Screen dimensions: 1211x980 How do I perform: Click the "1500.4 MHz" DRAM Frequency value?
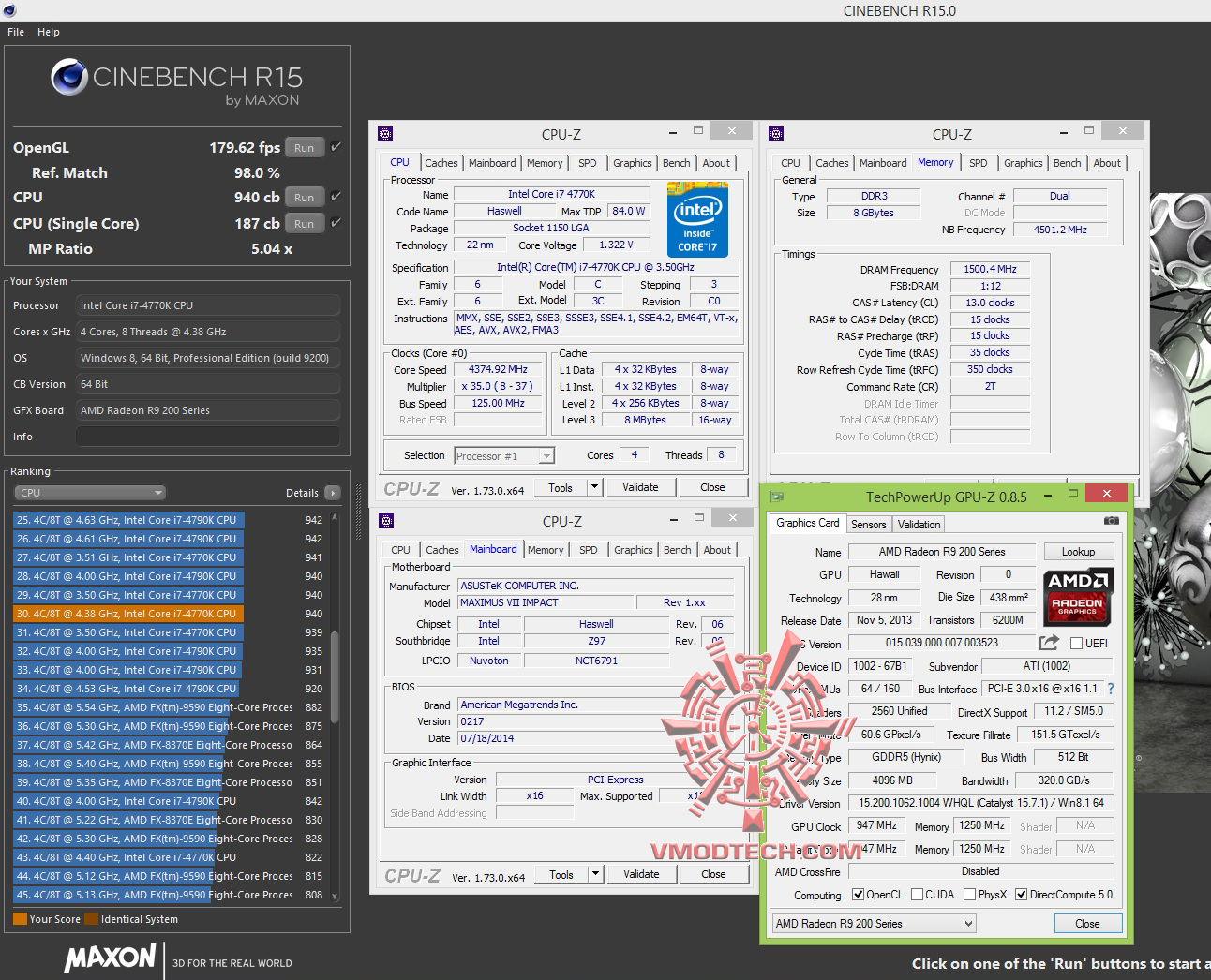(990, 269)
